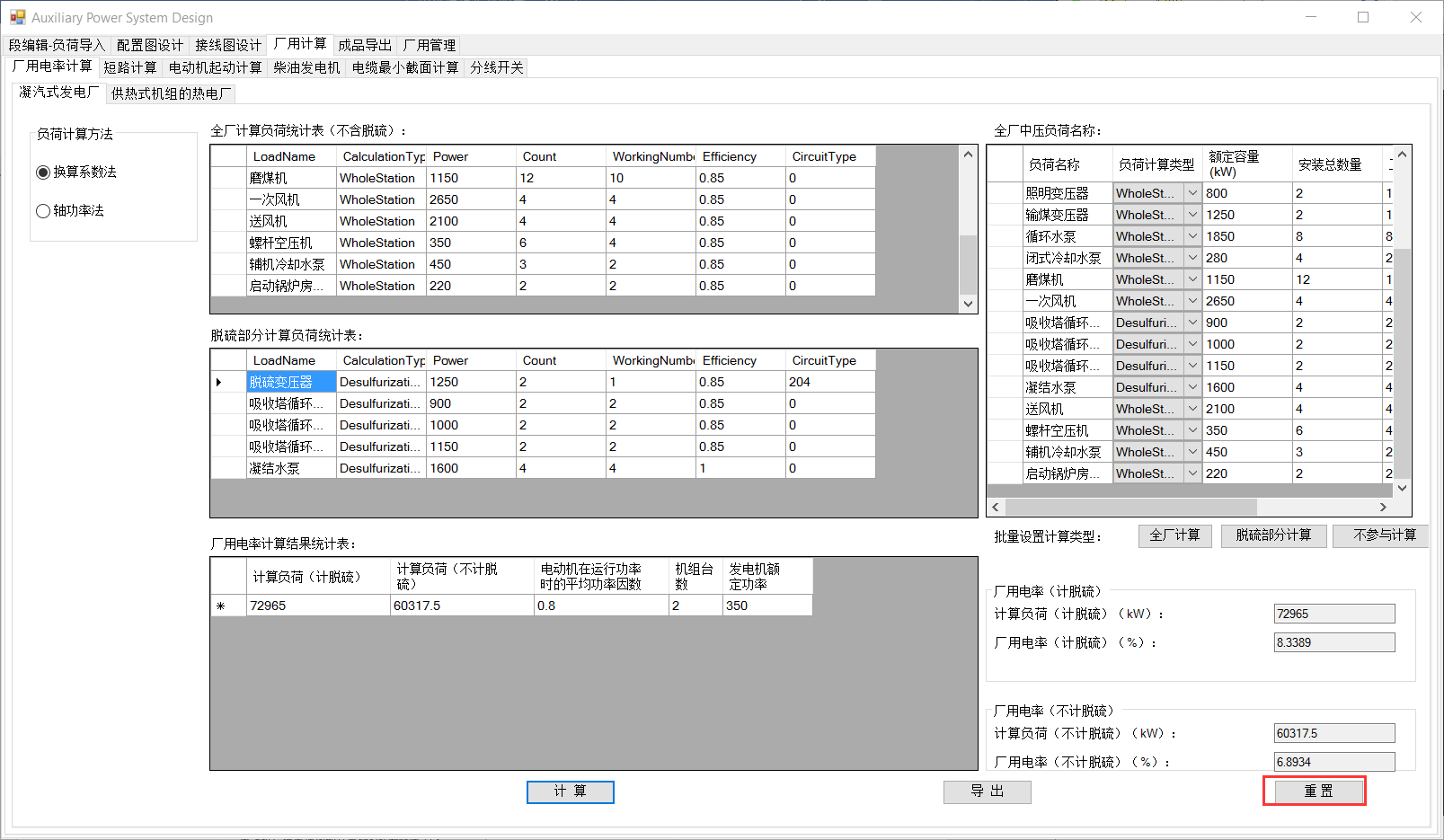Click scroll-up arrow of top load table
The image size is (1444, 840).
[x=968, y=155]
